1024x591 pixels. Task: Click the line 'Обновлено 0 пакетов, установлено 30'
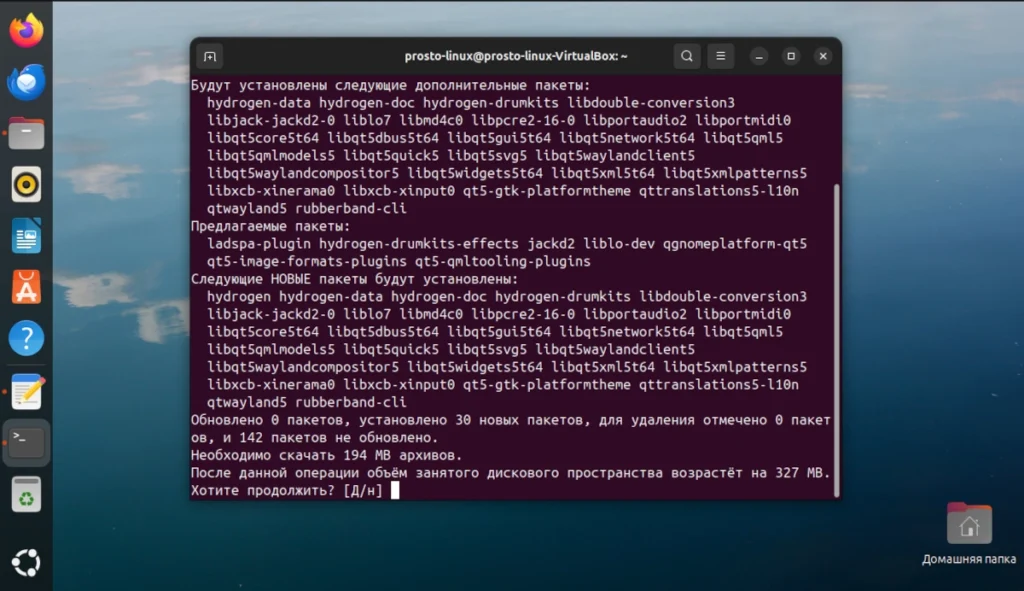pyautogui.click(x=510, y=420)
